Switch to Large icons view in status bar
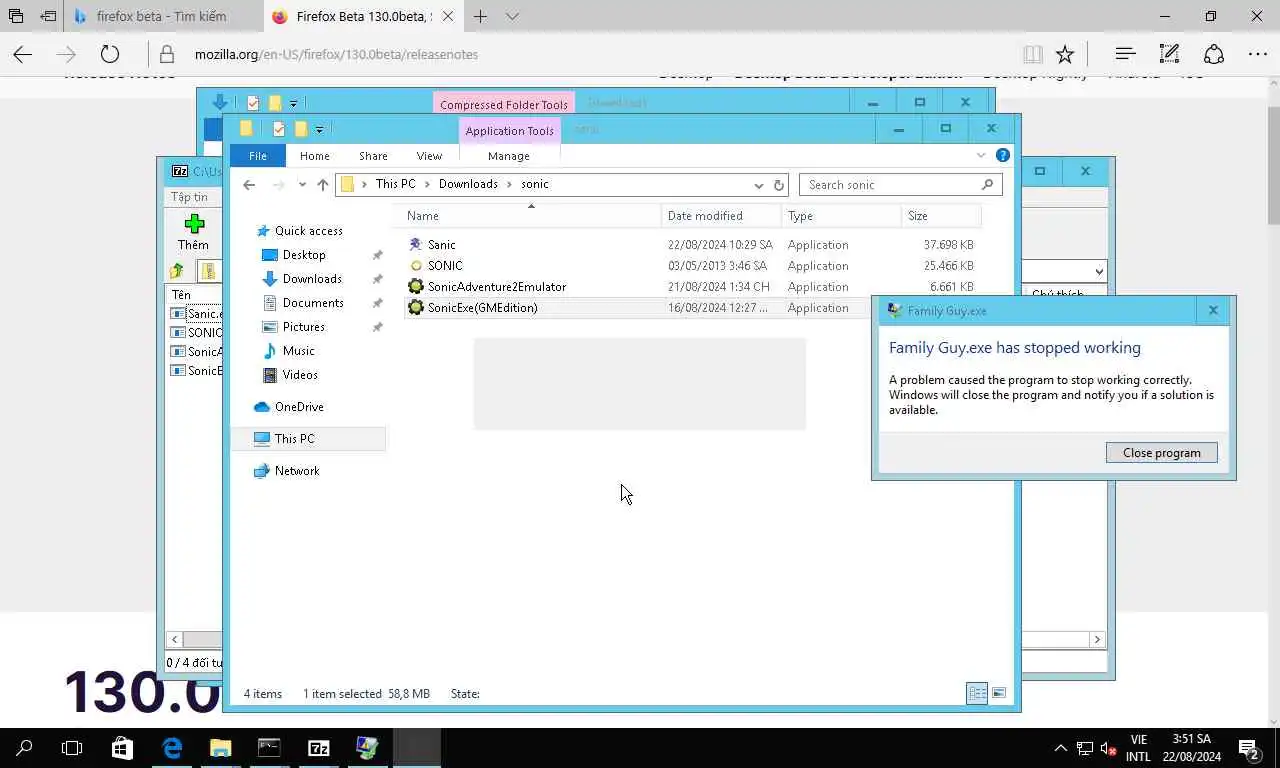 click(998, 693)
